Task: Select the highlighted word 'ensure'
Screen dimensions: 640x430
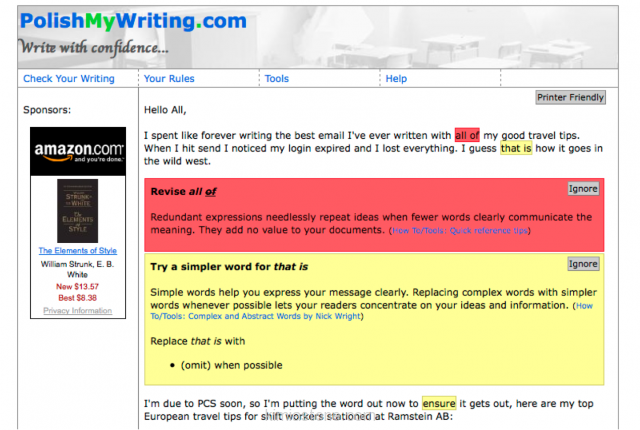Action: [x=439, y=404]
